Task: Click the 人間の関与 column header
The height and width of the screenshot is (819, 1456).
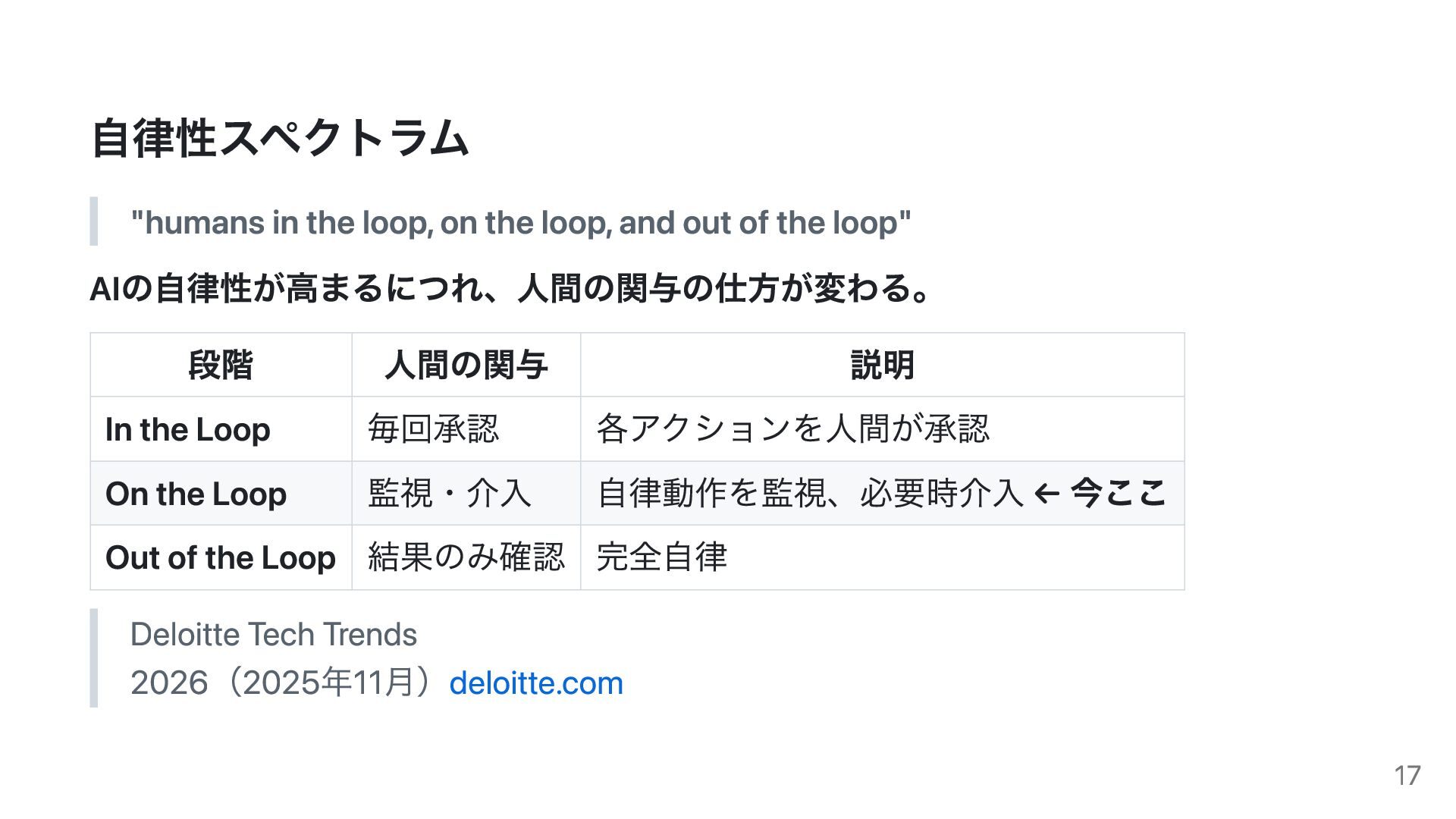Action: [x=466, y=365]
